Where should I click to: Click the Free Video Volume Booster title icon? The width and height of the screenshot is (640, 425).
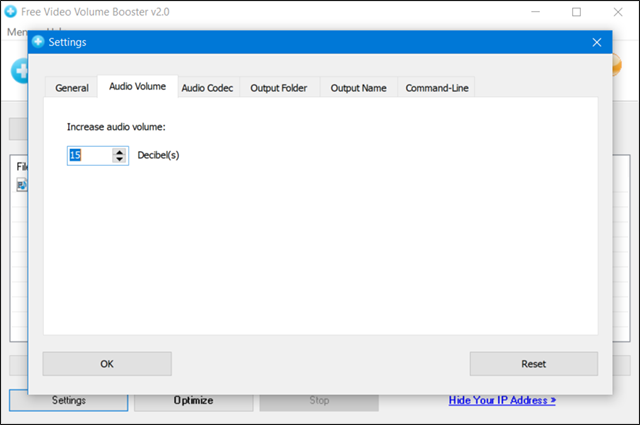10,11
